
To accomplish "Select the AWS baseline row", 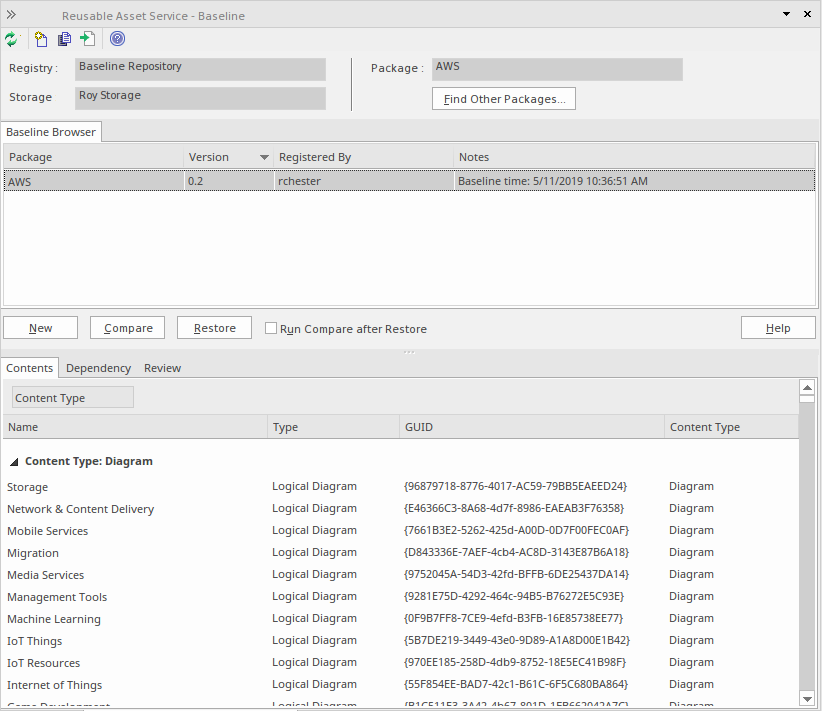I will tap(400, 182).
